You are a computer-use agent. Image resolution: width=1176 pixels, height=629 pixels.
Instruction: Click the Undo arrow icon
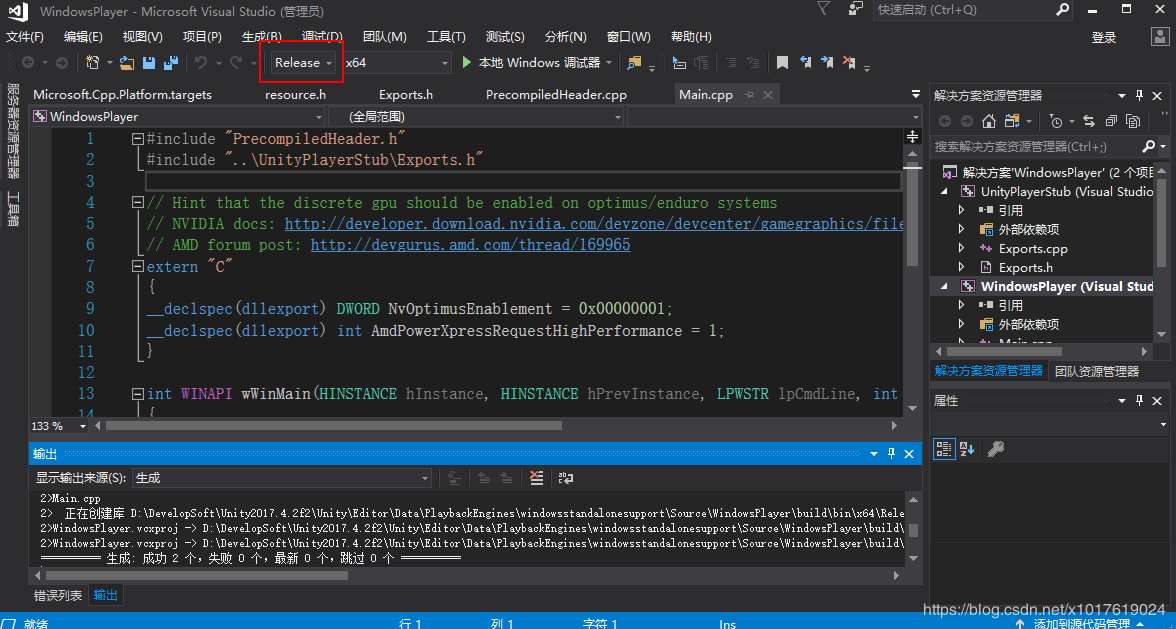click(201, 63)
